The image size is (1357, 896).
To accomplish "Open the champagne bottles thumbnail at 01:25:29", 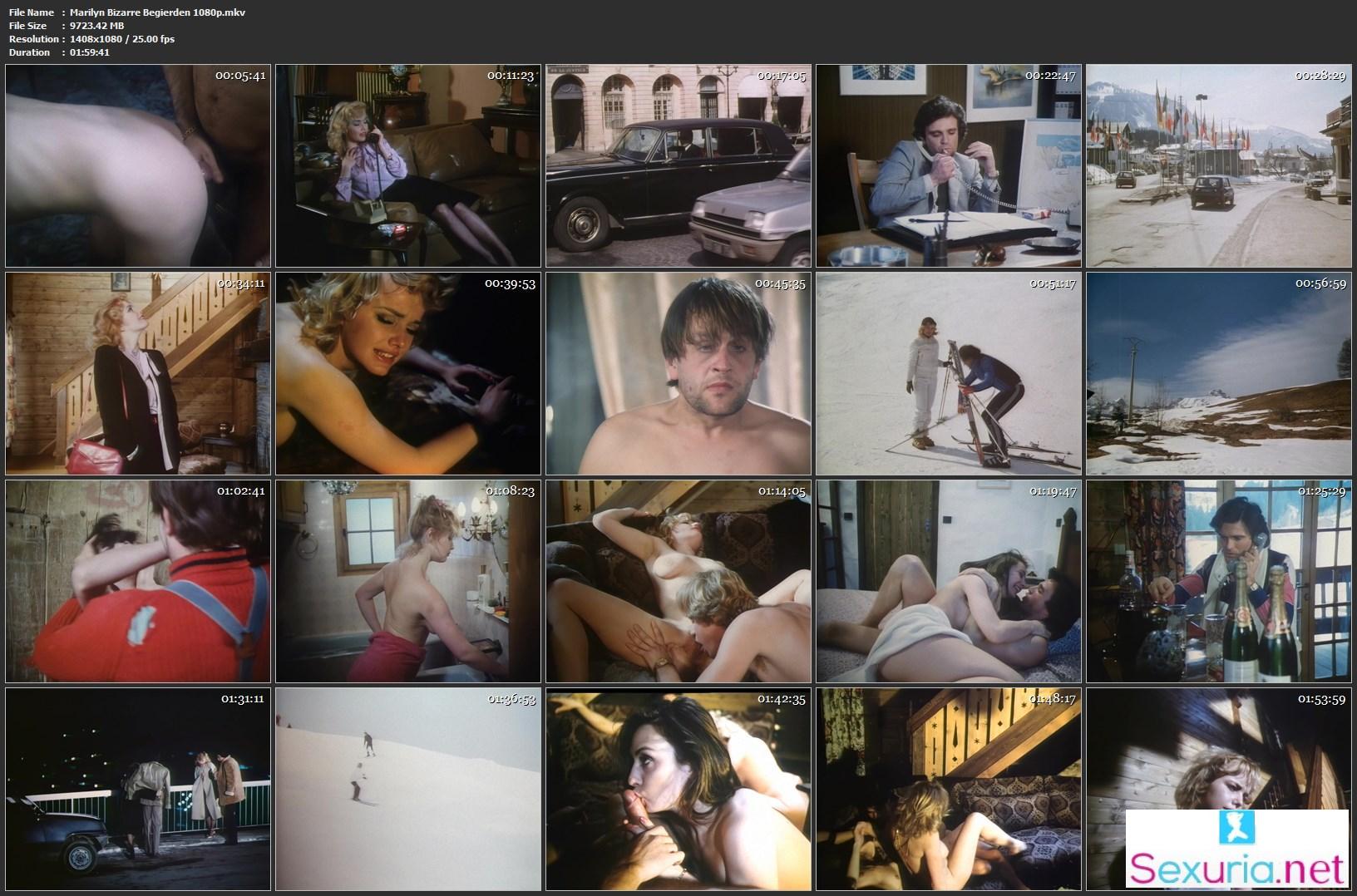I will [x=1218, y=581].
